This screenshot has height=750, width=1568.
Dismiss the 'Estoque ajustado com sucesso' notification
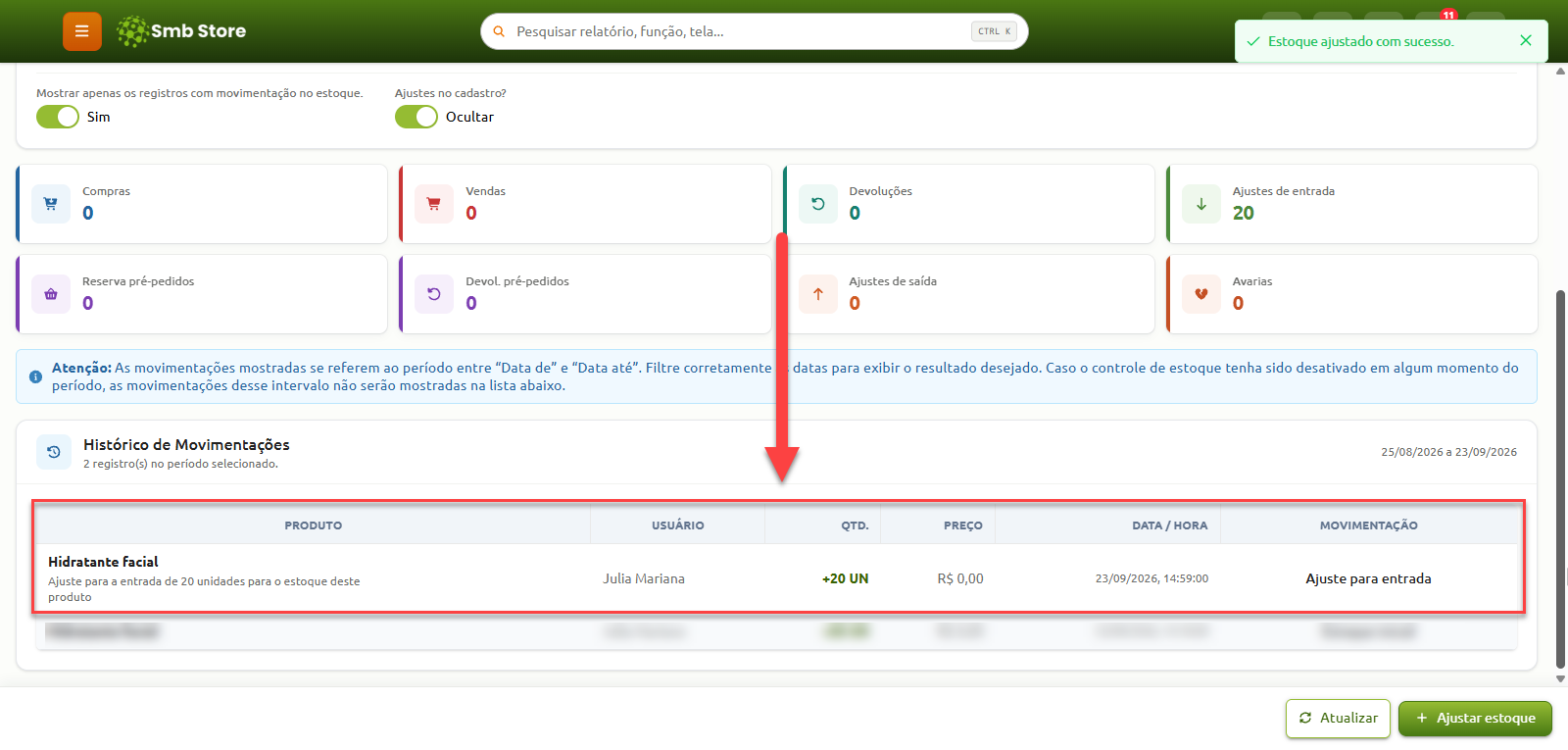[x=1525, y=40]
